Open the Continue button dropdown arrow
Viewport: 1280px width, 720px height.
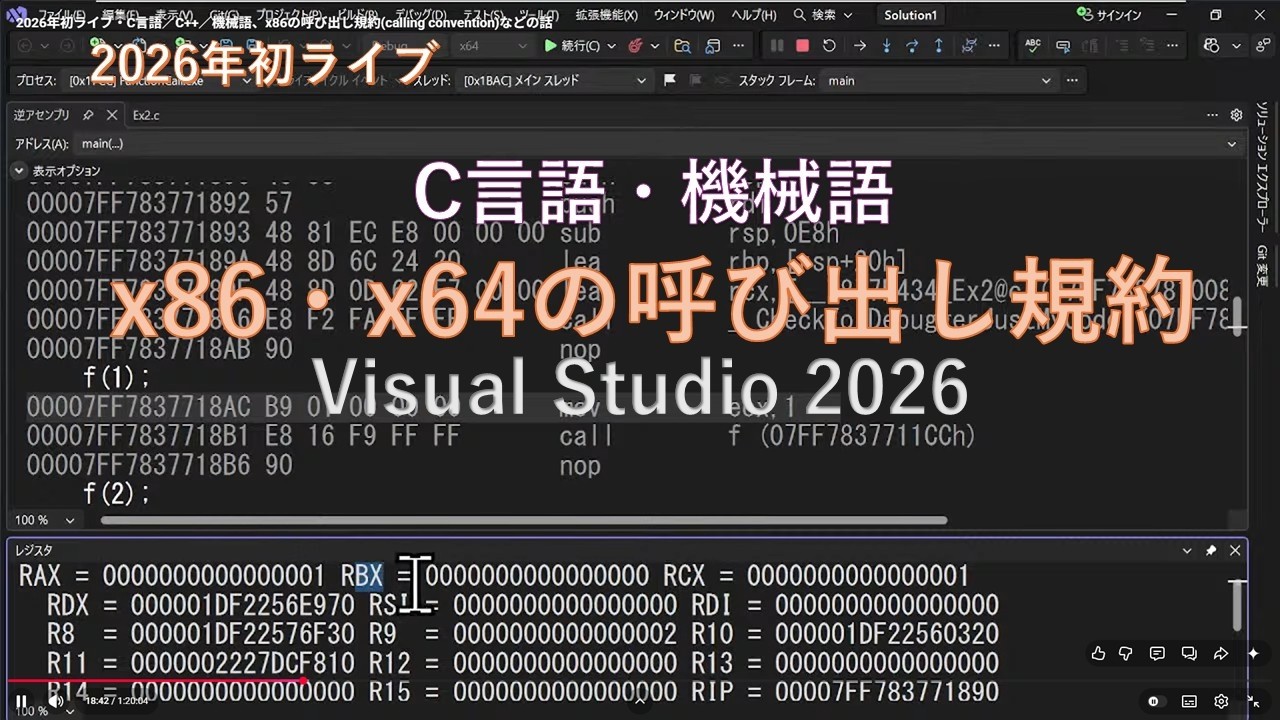point(611,46)
